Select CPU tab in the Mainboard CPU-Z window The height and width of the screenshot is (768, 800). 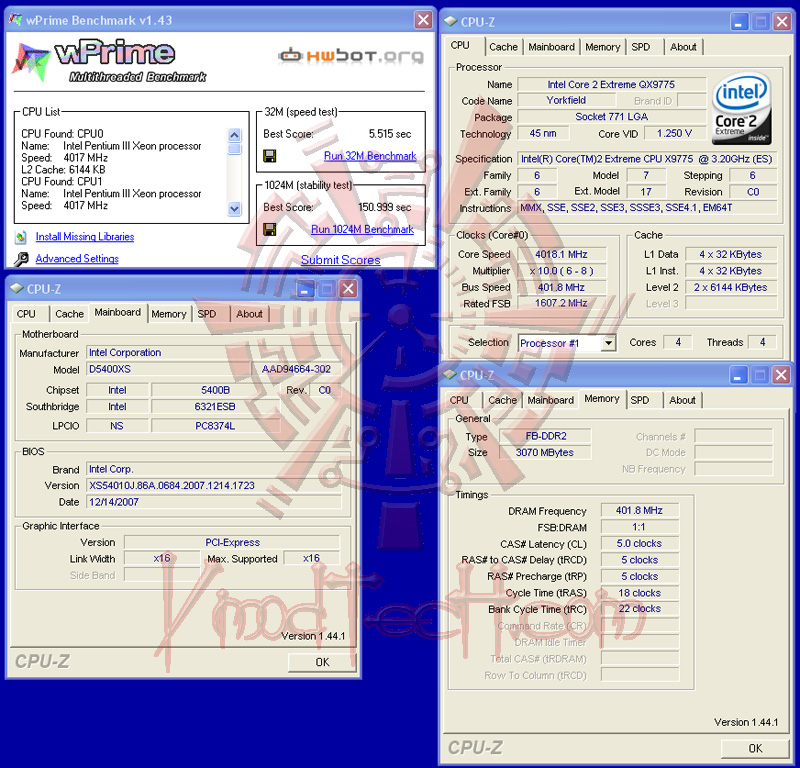(26, 314)
